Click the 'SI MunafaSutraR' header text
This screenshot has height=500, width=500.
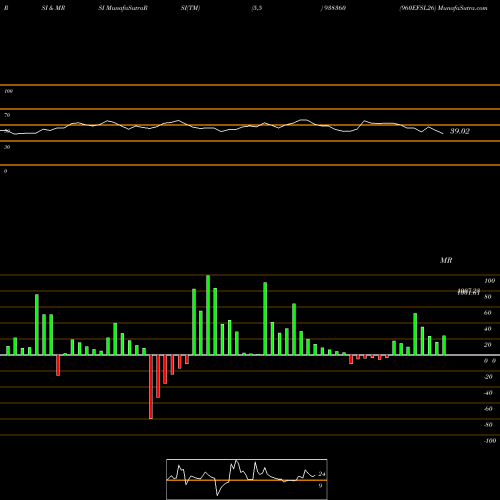coord(123,8)
